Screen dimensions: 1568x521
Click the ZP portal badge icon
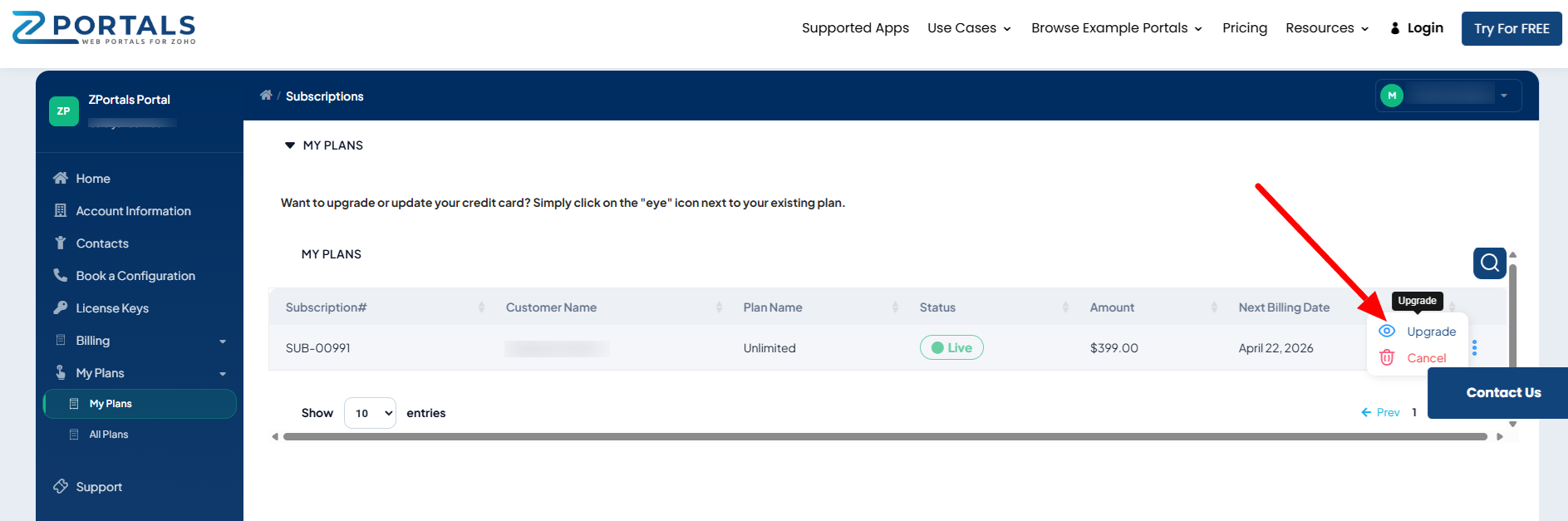64,111
